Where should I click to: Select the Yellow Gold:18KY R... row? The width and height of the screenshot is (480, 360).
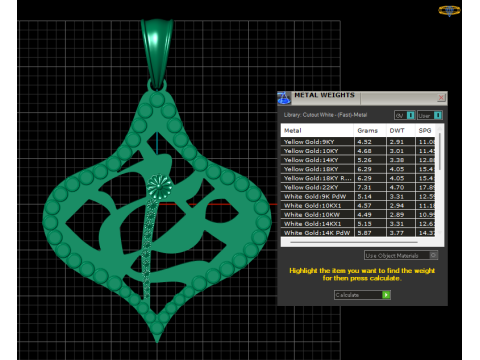coord(358,178)
